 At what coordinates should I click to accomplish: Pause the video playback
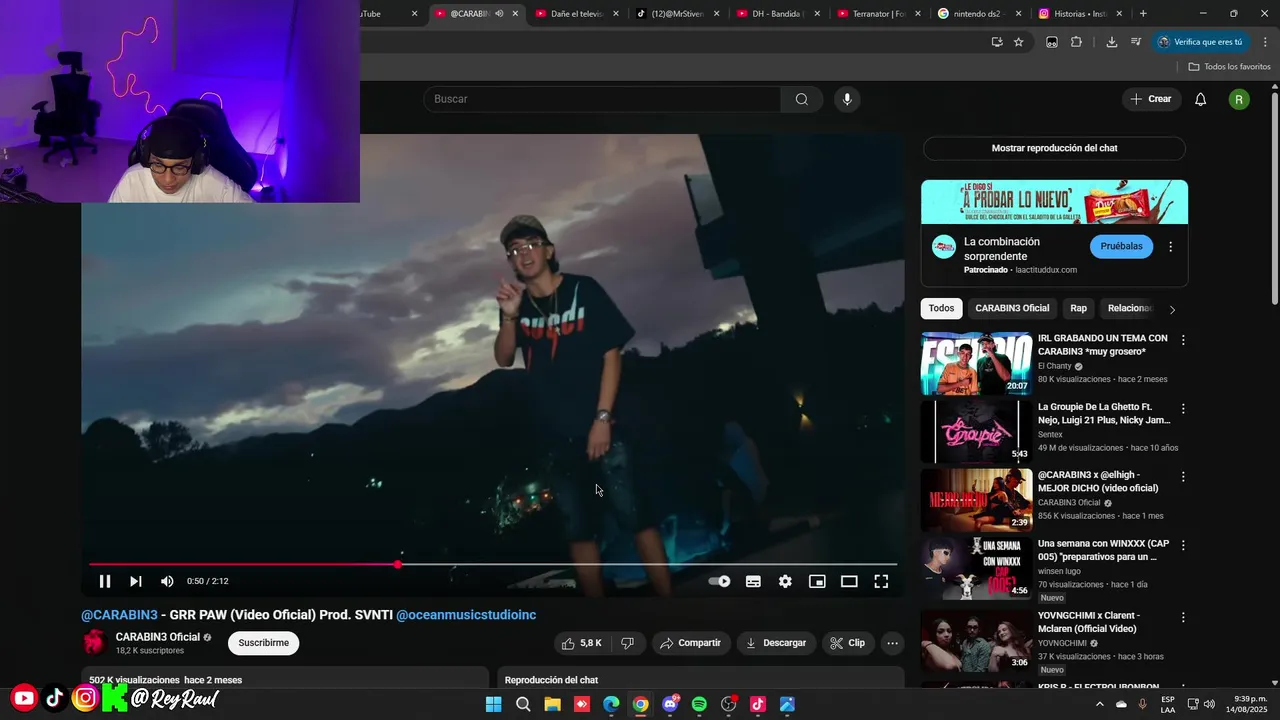click(104, 581)
